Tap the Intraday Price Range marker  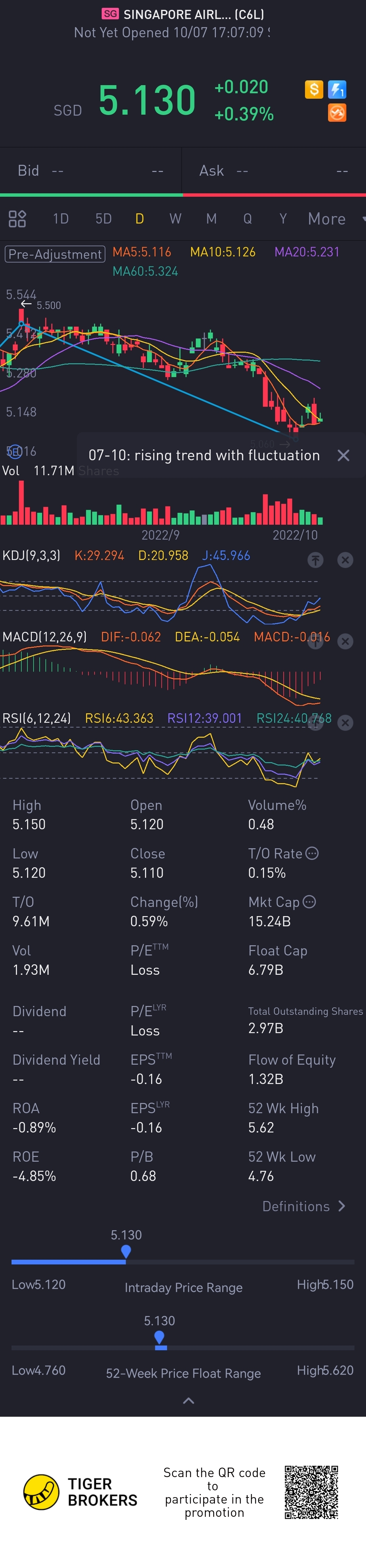coord(126,1252)
